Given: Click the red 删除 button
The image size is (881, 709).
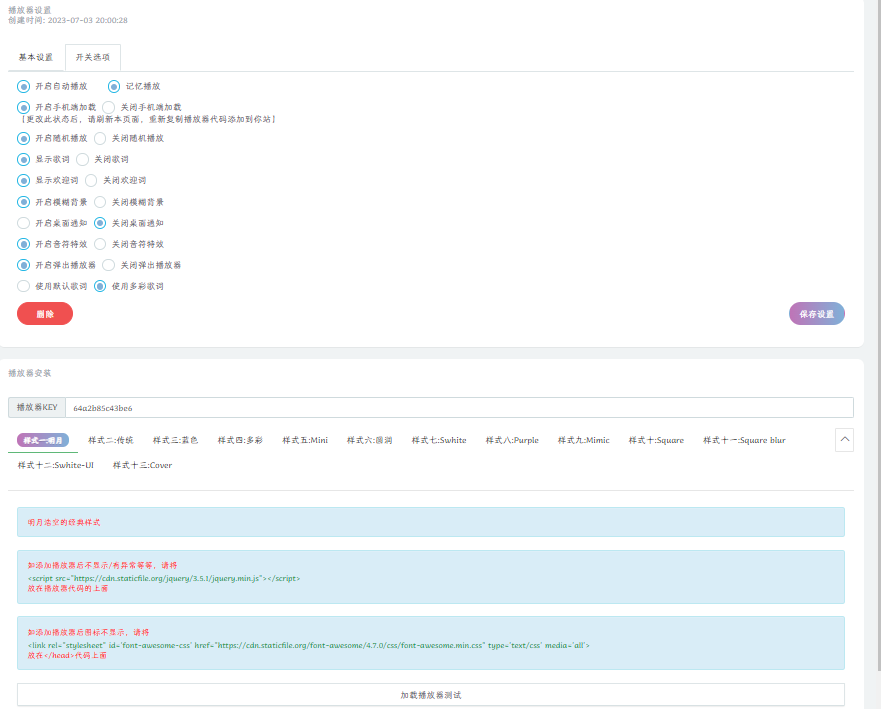Looking at the screenshot, I should click(x=45, y=314).
